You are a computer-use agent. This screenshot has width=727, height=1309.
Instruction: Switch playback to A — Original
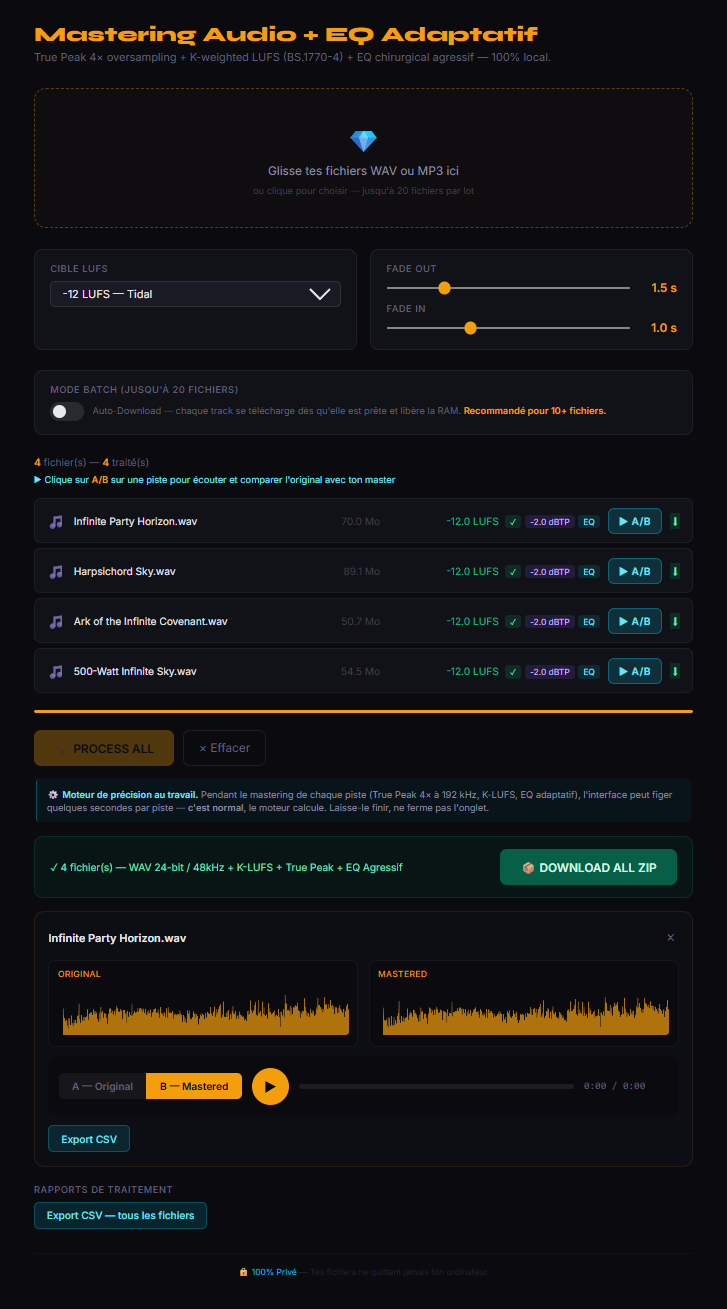(102, 1086)
